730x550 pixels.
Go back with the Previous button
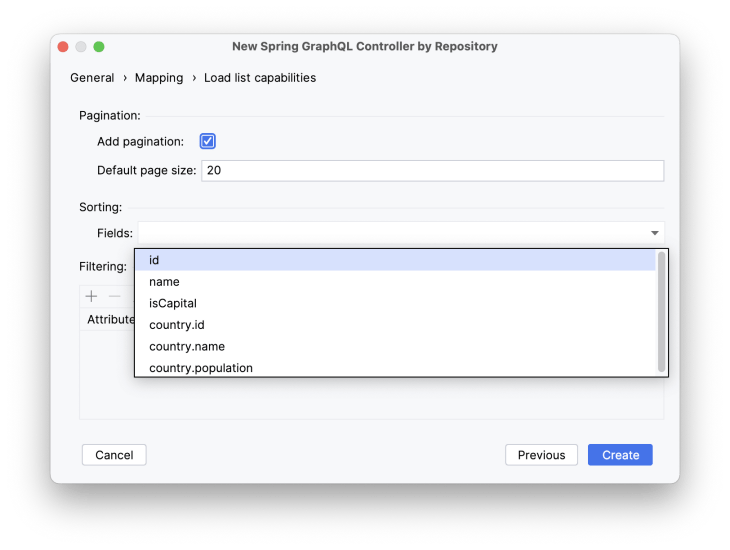(541, 455)
